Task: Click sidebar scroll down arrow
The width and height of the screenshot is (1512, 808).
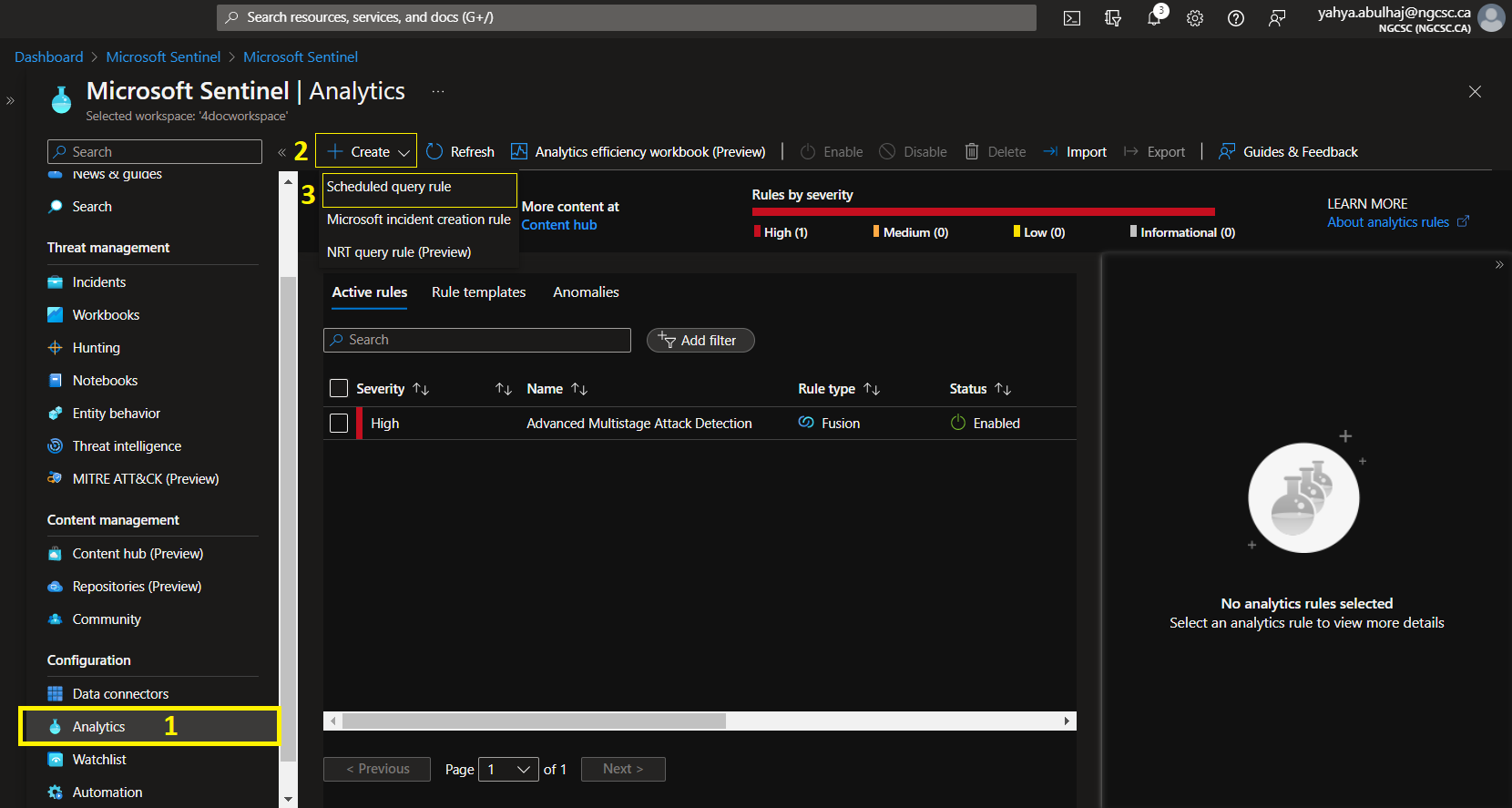Action: pyautogui.click(x=288, y=800)
